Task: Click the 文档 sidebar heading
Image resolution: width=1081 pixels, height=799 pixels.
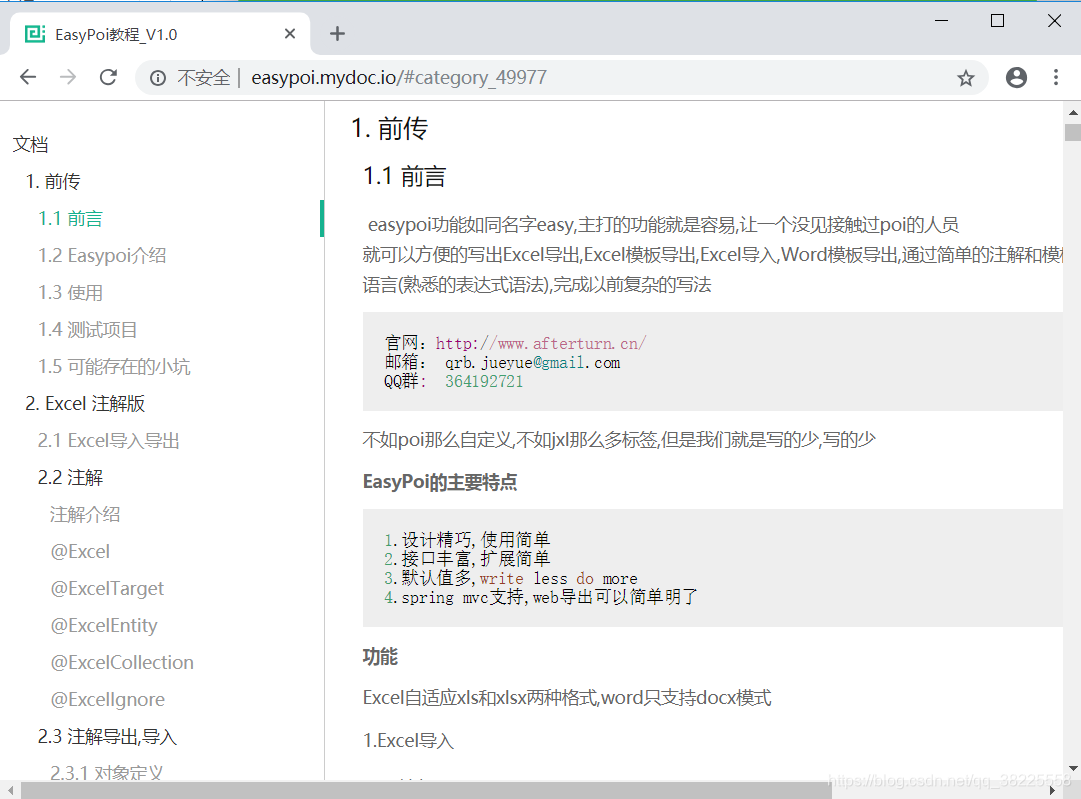Action: coord(30,144)
